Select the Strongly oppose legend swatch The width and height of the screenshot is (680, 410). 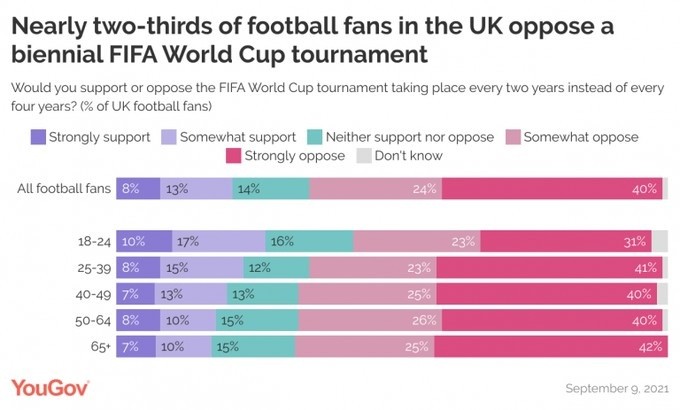click(x=233, y=156)
